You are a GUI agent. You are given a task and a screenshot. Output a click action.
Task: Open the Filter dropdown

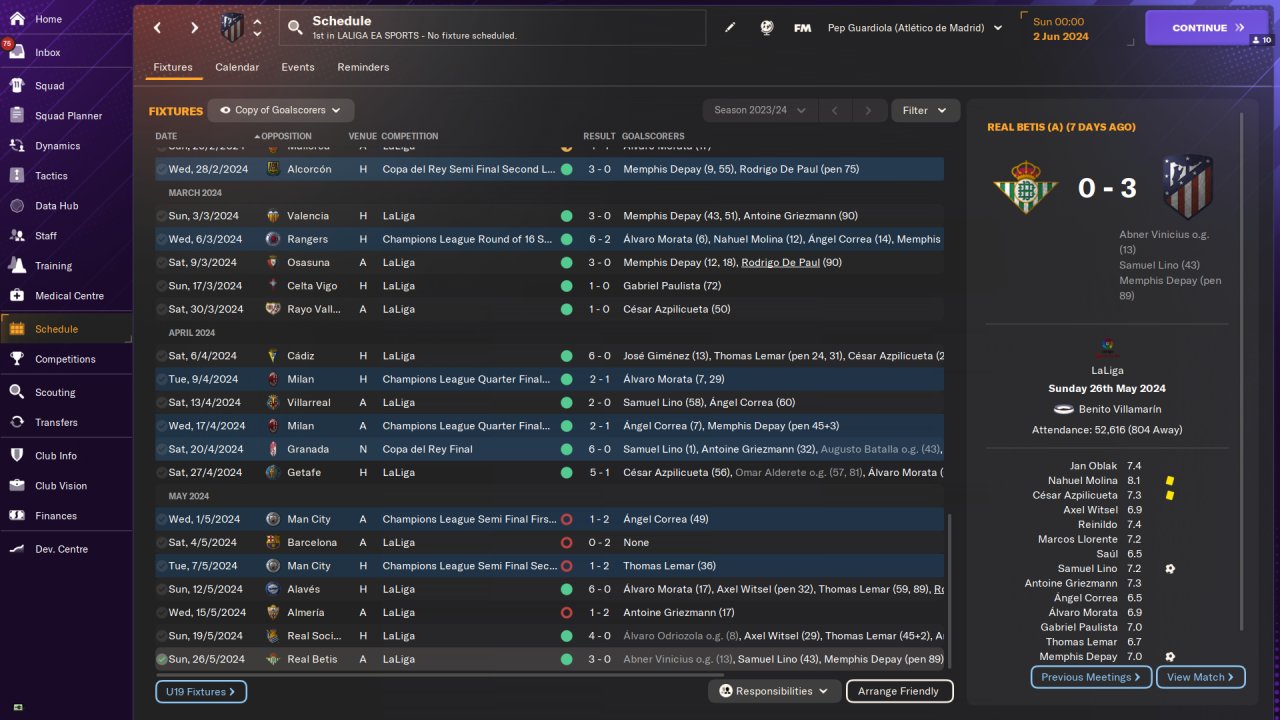point(925,110)
